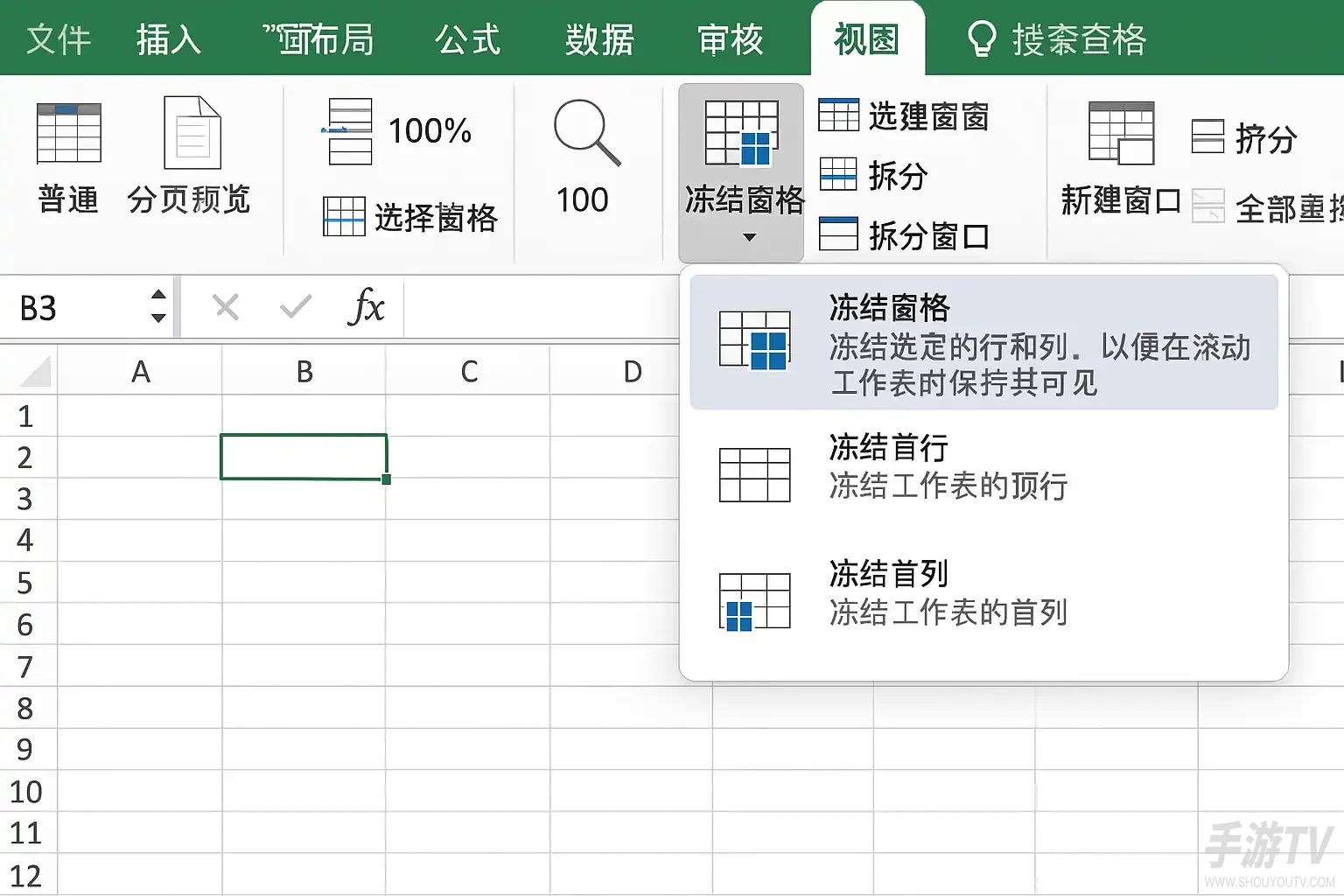Select column A header
This screenshot has width=1344, height=896.
pos(140,371)
